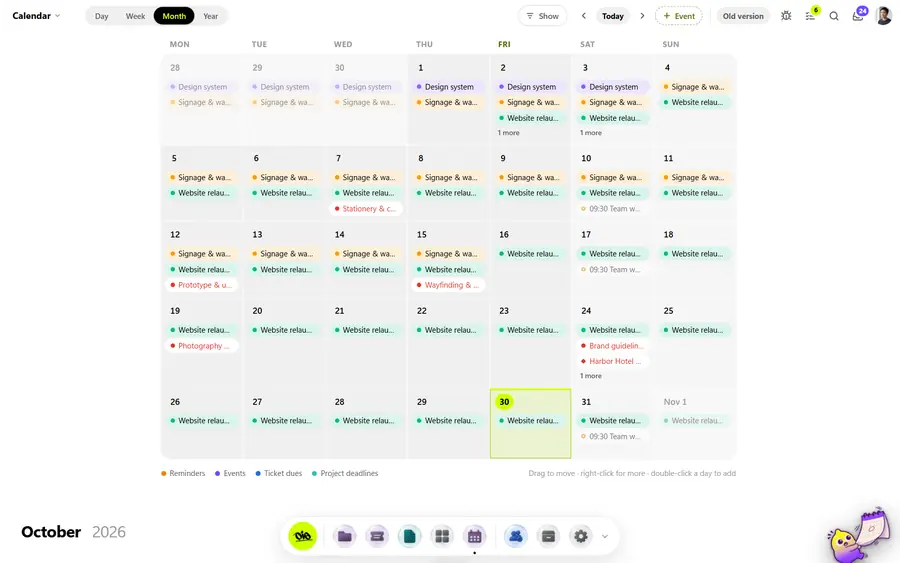This screenshot has height=563, width=900.
Task: Open the teal document icon in the dock
Action: (409, 536)
